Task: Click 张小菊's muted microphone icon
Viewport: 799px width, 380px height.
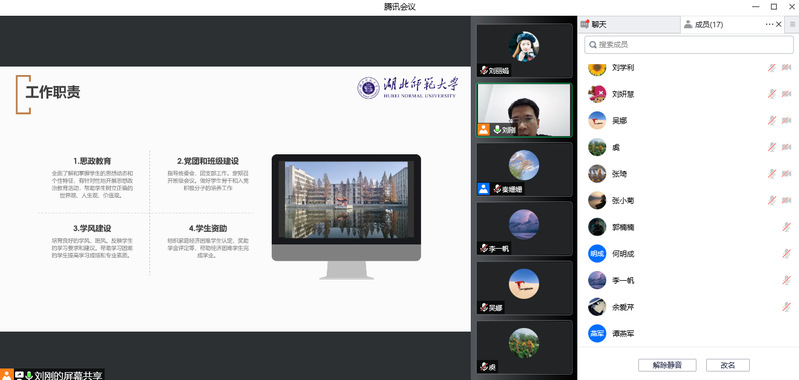Action: [772, 201]
